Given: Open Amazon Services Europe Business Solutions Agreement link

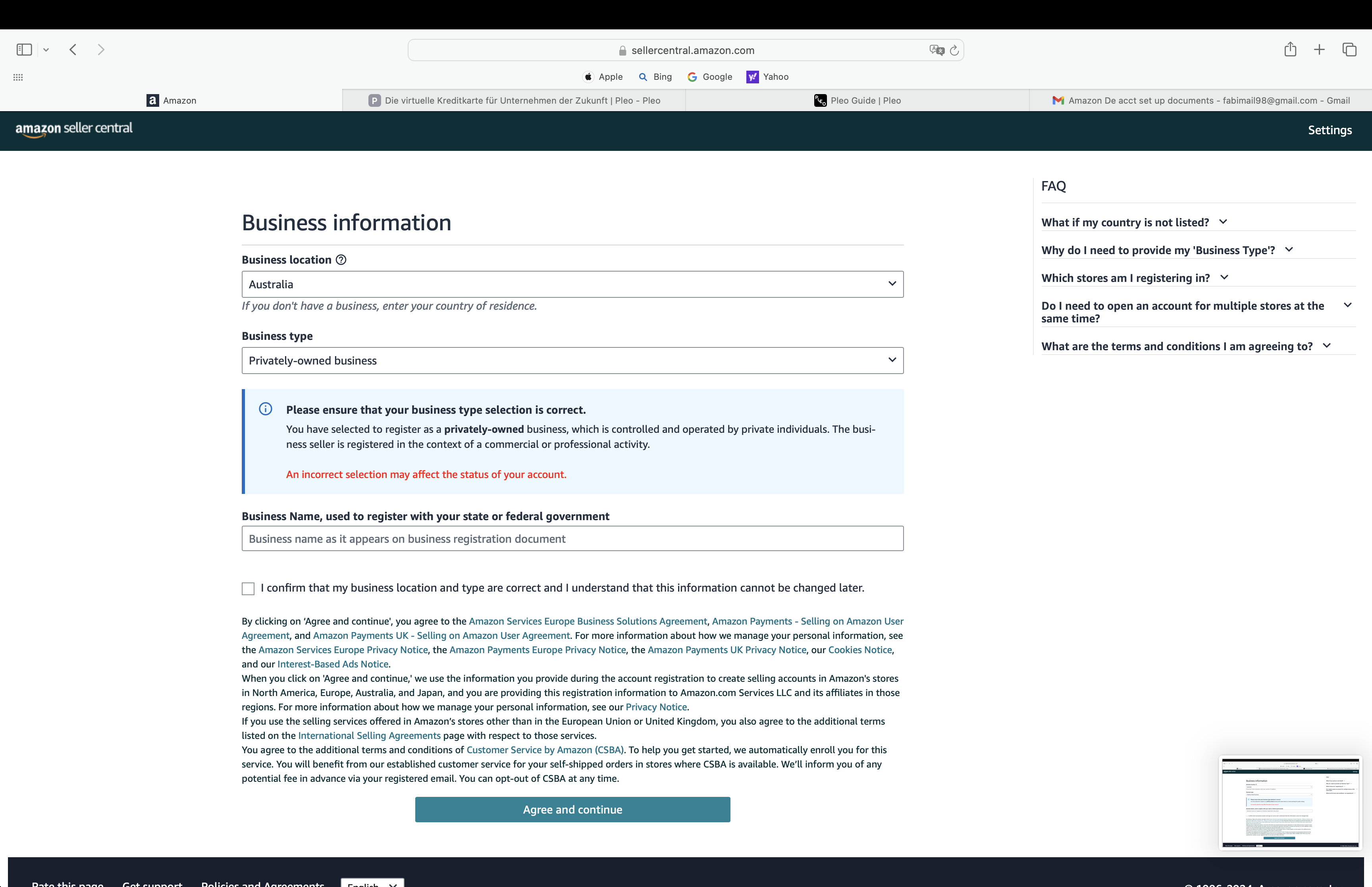Looking at the screenshot, I should tap(588, 621).
